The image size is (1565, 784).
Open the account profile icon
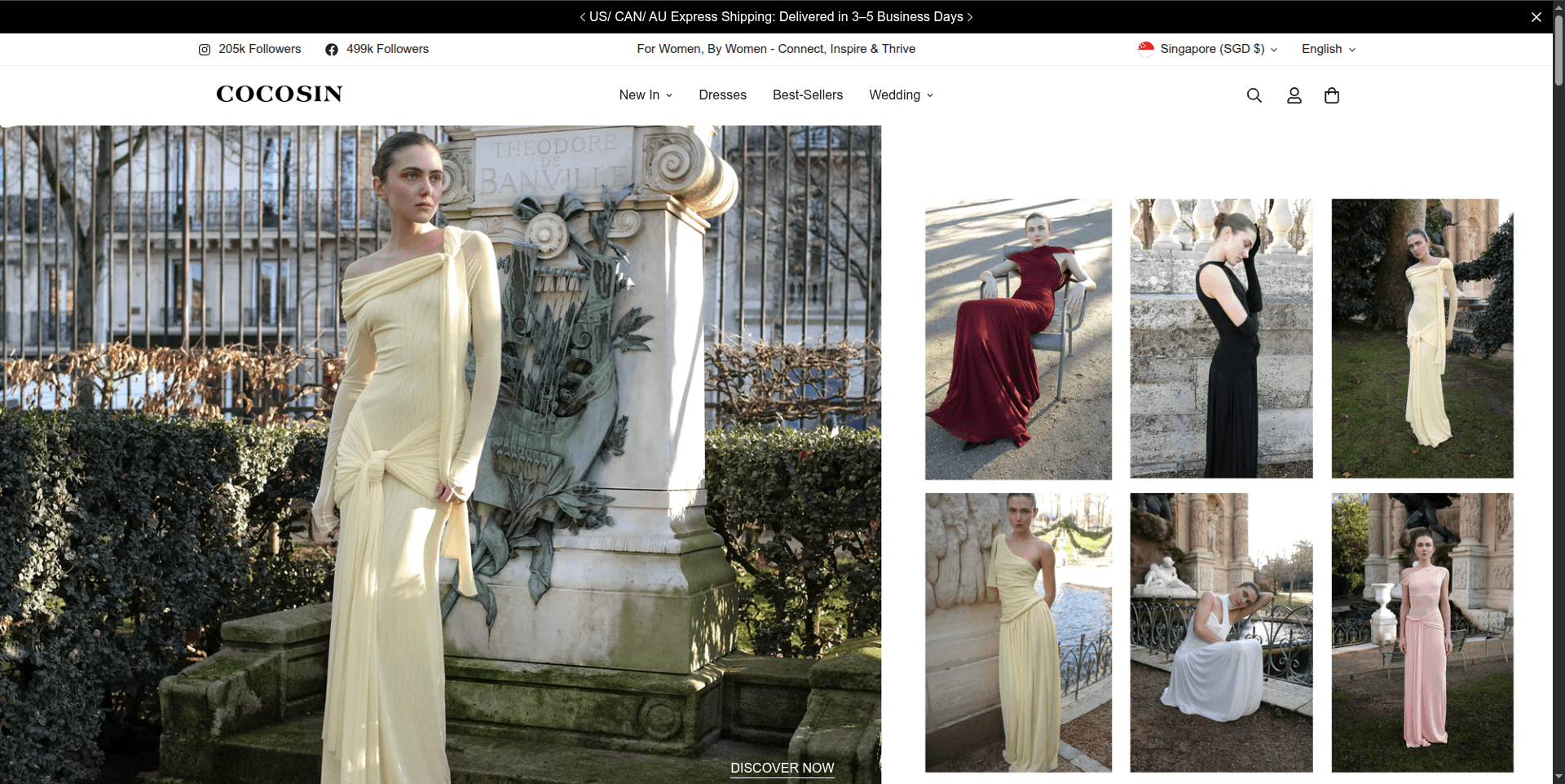pyautogui.click(x=1294, y=95)
